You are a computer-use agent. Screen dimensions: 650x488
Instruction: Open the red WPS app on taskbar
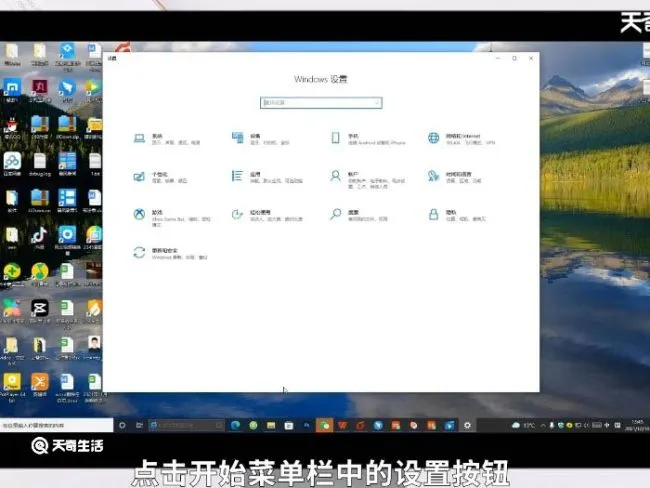click(x=342, y=425)
